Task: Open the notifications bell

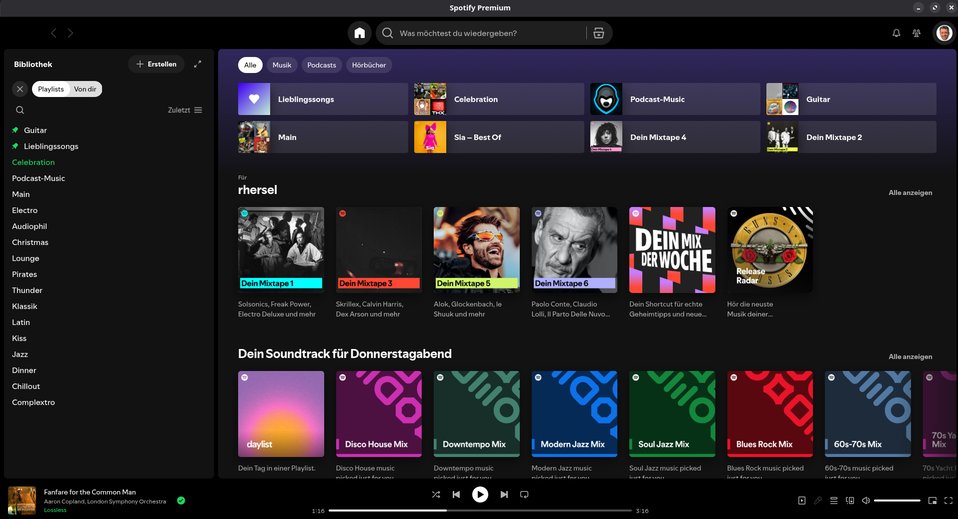Action: click(896, 33)
